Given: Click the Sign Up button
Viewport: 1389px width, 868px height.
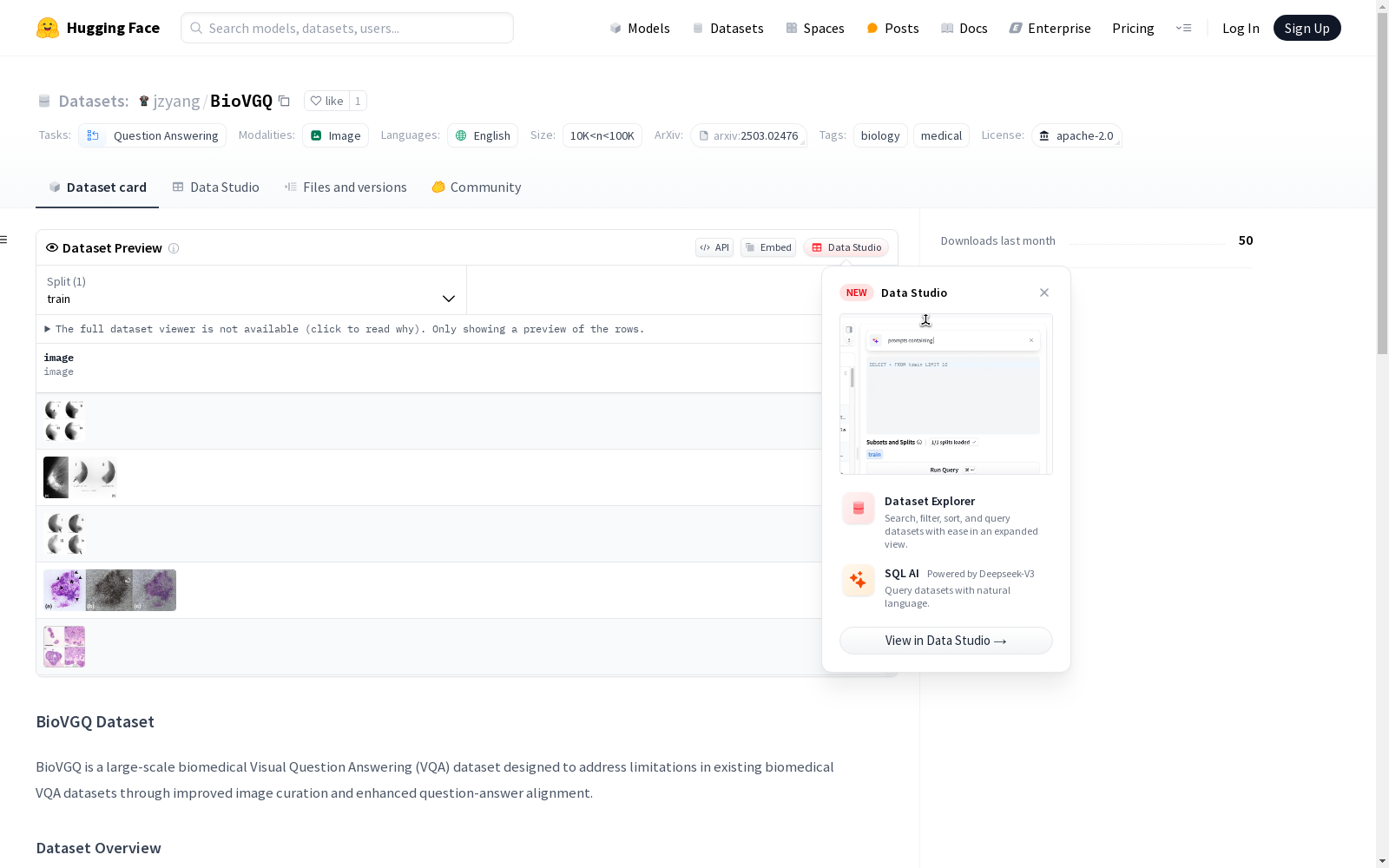Looking at the screenshot, I should [x=1307, y=28].
